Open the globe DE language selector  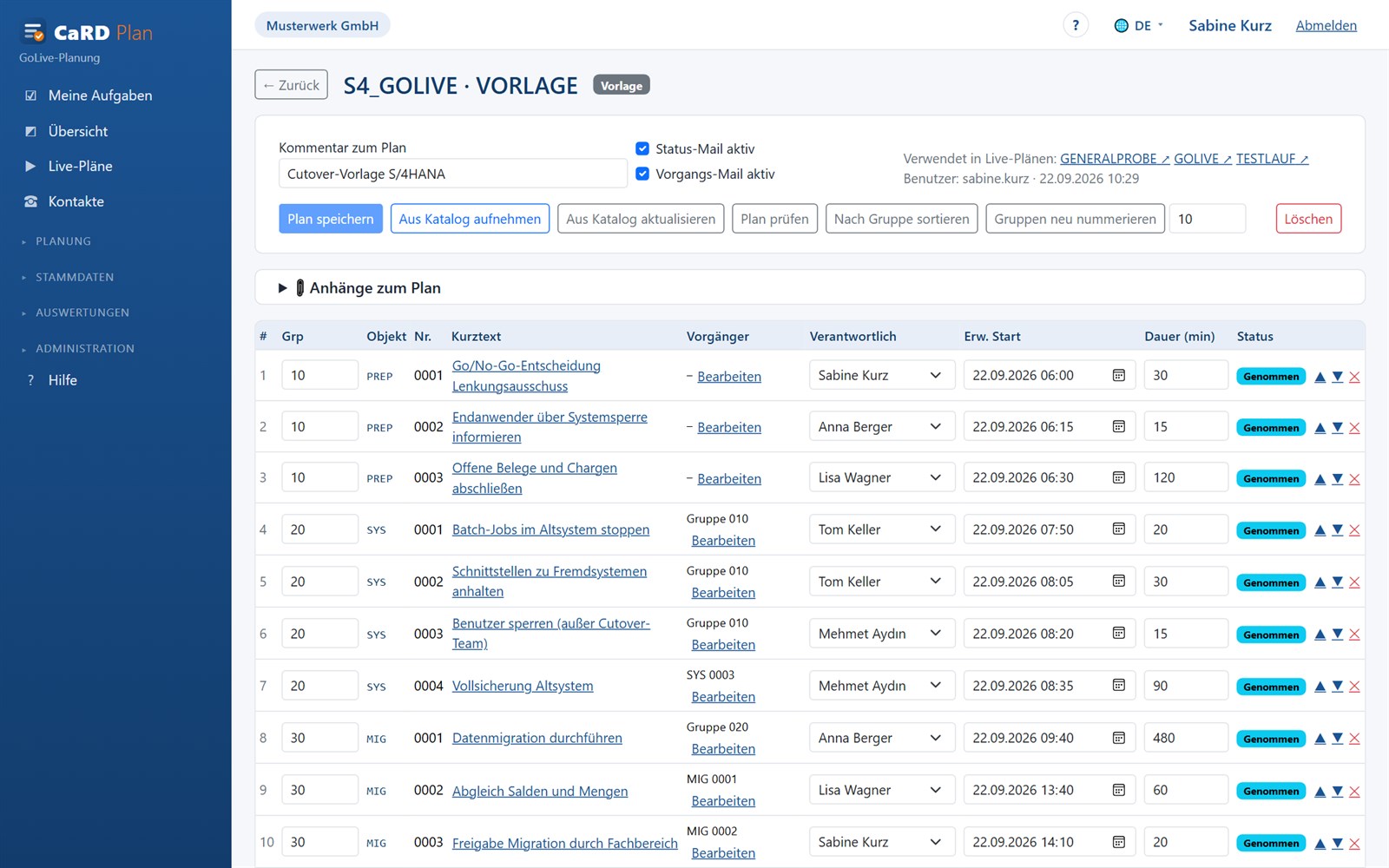pos(1138,25)
